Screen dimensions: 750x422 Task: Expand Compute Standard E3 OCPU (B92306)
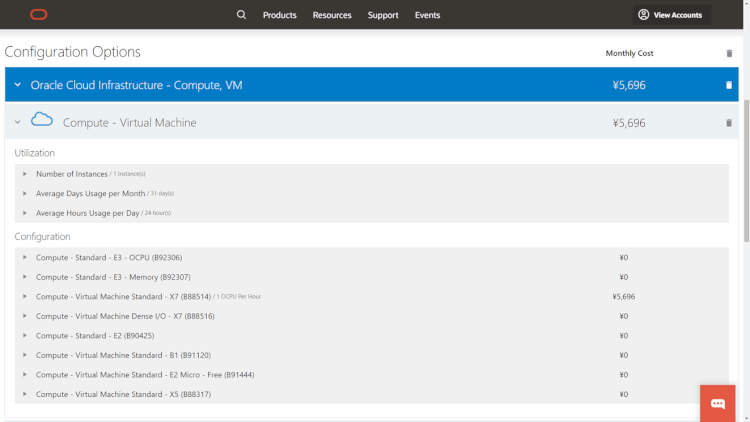click(x=25, y=257)
